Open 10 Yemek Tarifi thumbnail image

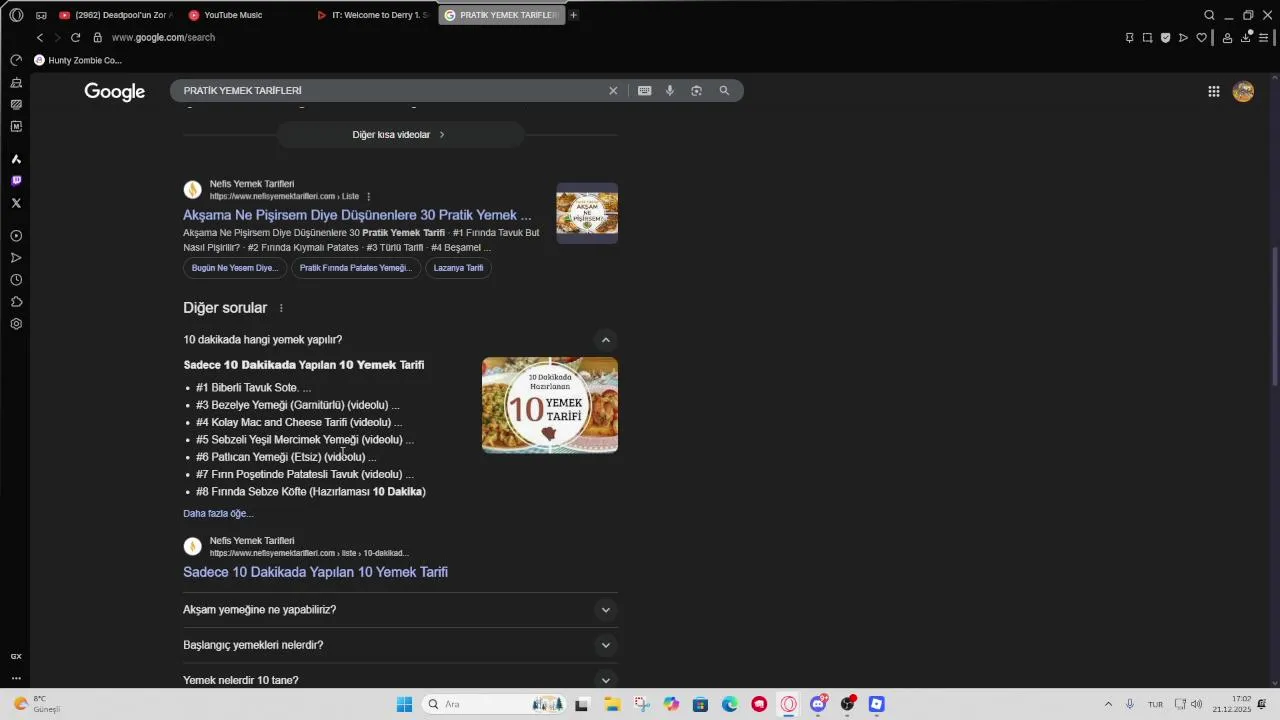[x=550, y=405]
